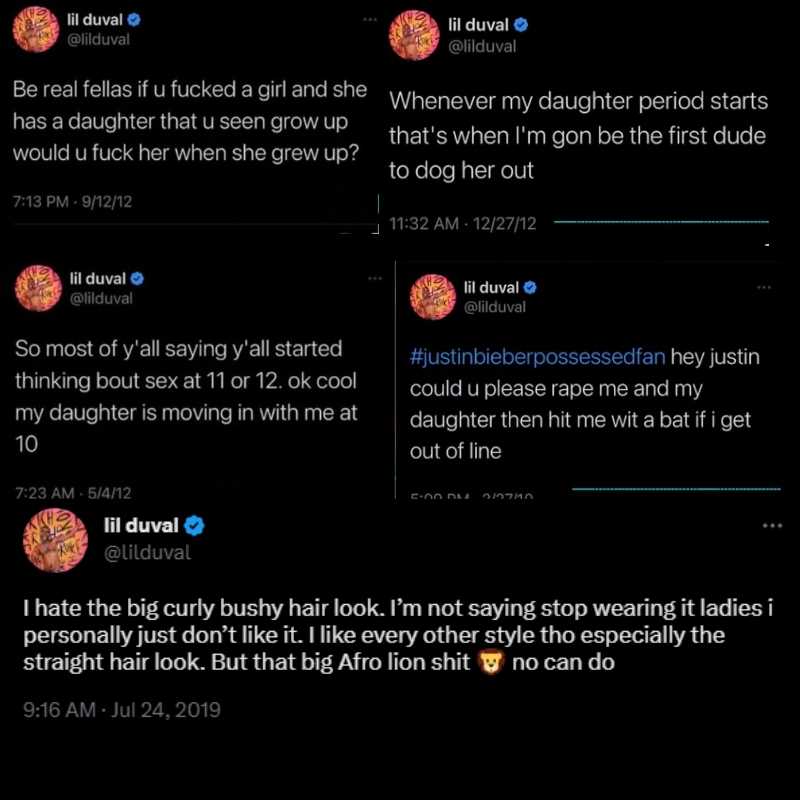The image size is (800, 800).
Task: Click the verified badge on the 5/4/12 tweet
Action: [137, 279]
